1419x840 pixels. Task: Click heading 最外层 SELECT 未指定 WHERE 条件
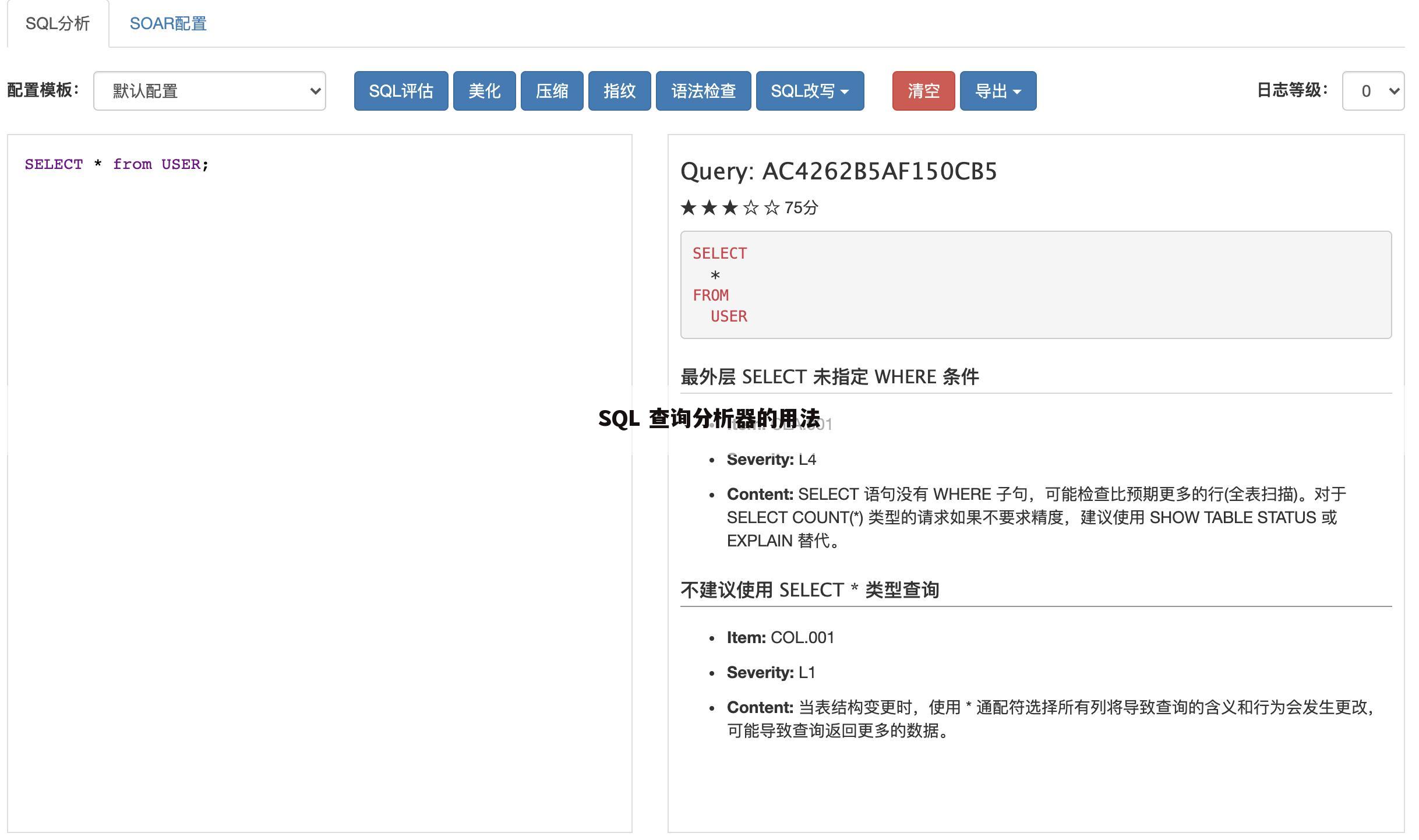pos(829,377)
